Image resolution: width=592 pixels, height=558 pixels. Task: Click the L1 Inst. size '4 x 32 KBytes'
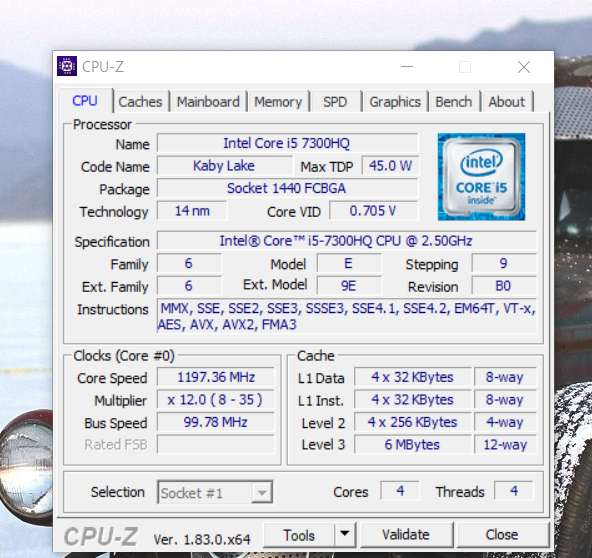(413, 399)
